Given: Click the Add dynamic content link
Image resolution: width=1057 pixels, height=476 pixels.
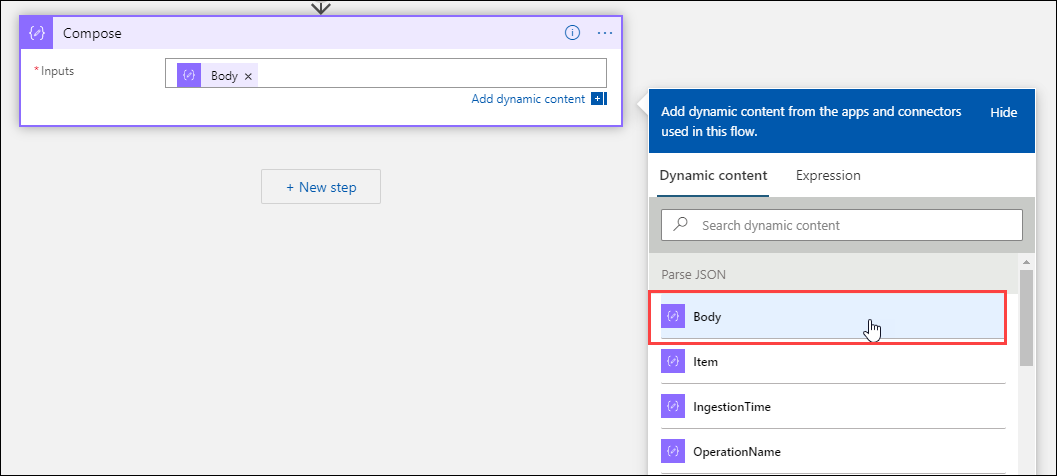Looking at the screenshot, I should 528,99.
